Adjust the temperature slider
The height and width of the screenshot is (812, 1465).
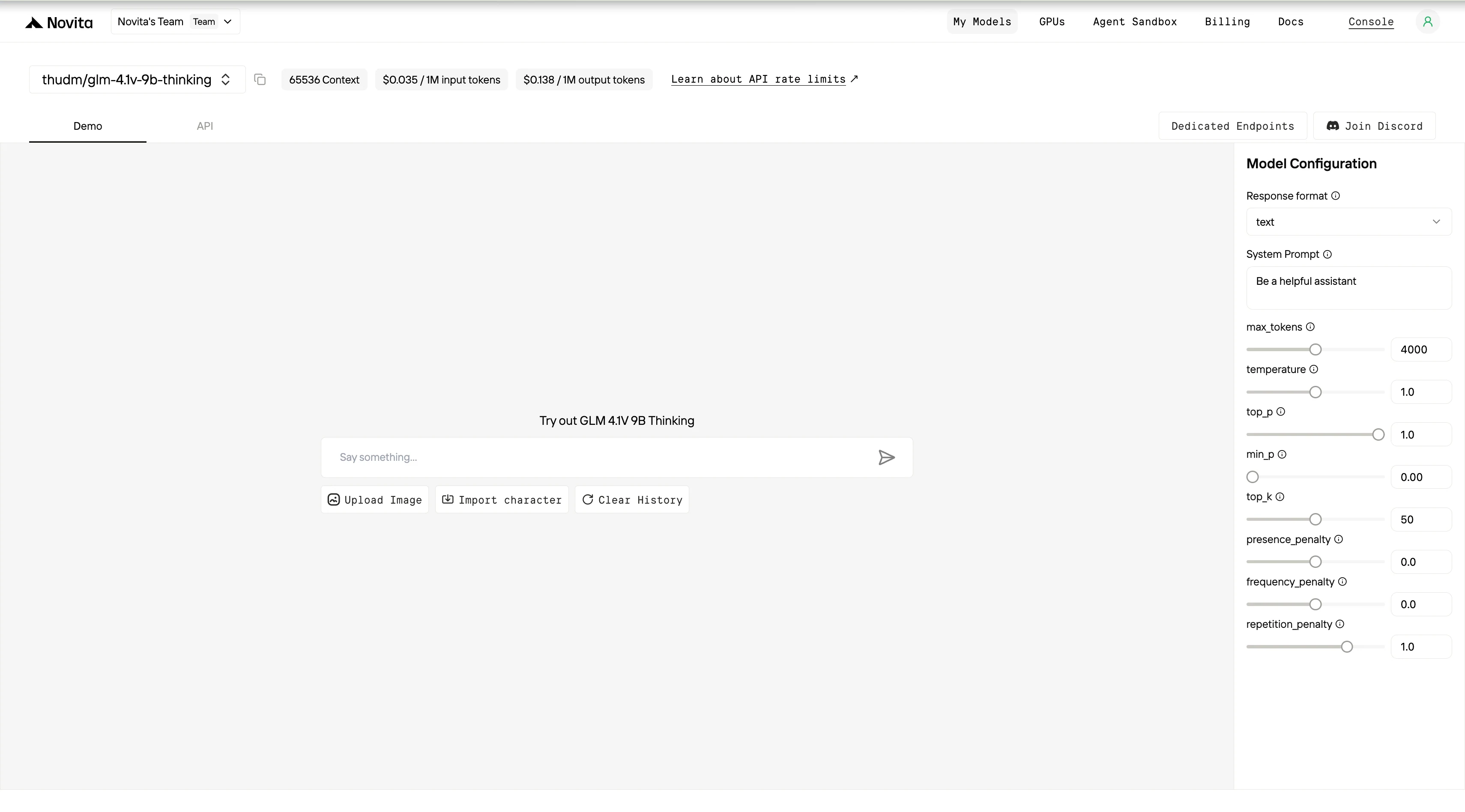tap(1315, 392)
